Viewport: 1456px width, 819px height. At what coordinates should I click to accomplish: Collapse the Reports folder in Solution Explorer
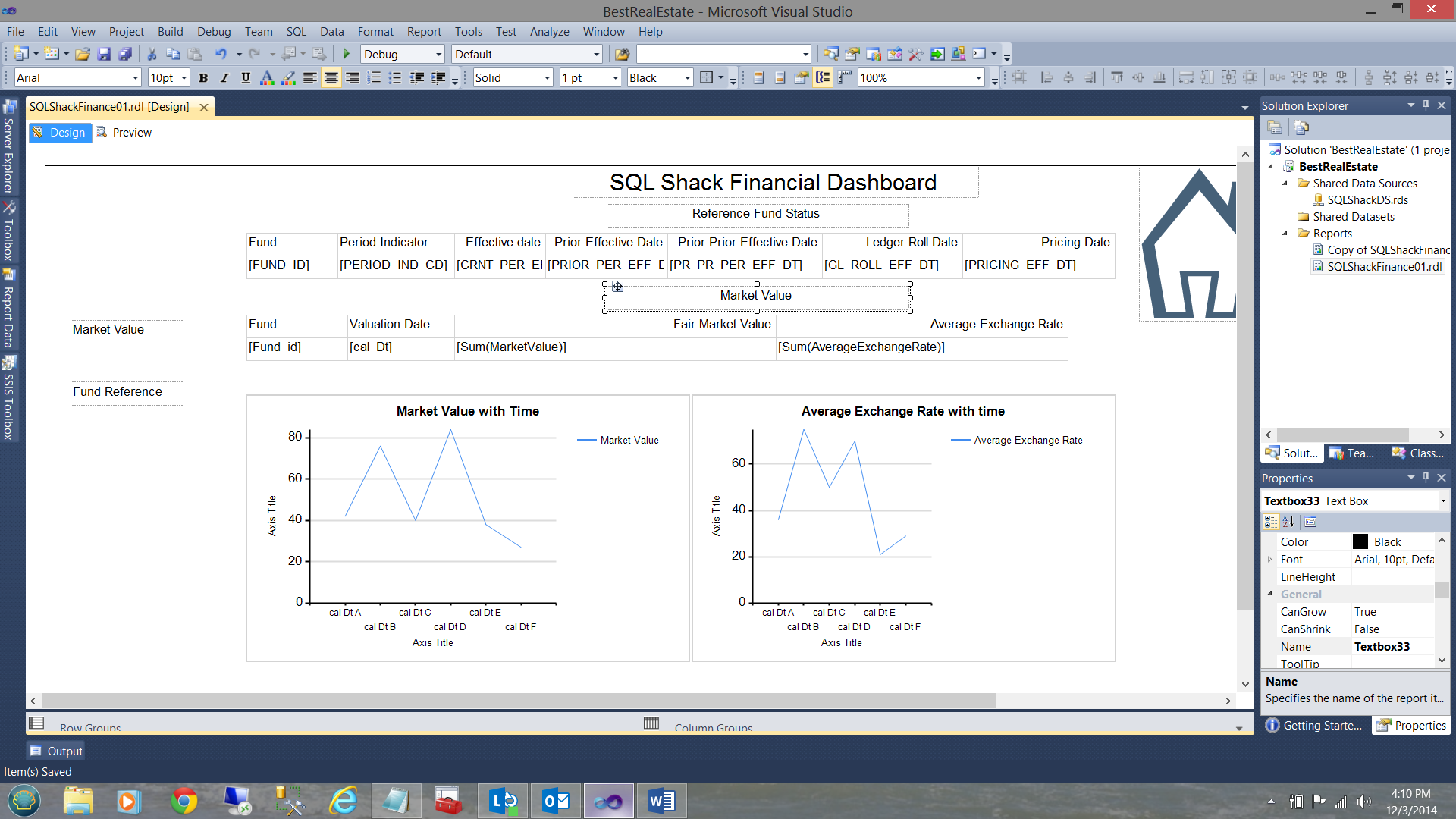point(1285,234)
